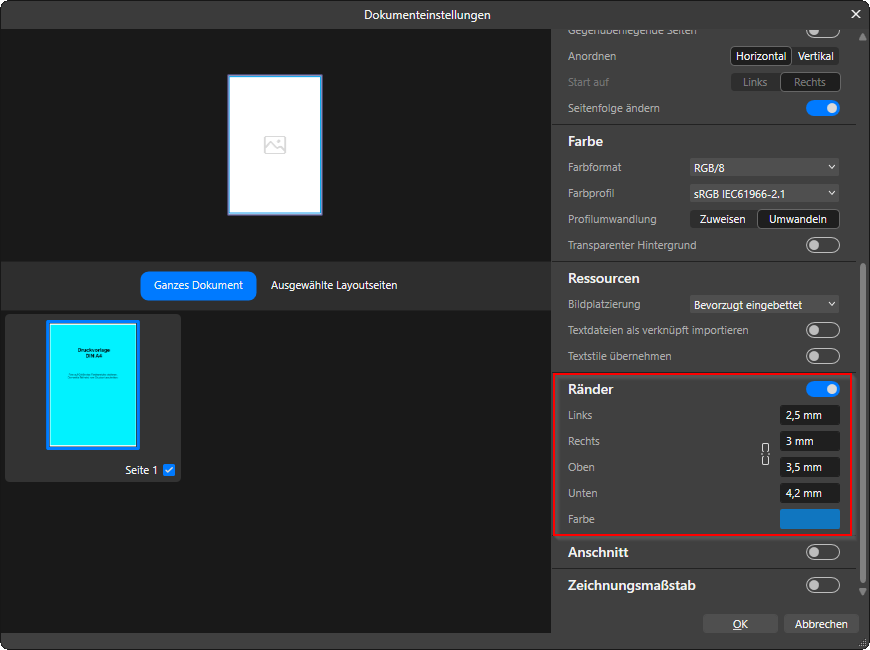Viewport: 870px width, 650px height.
Task: Click the Abbrechen button
Action: pyautogui.click(x=821, y=624)
